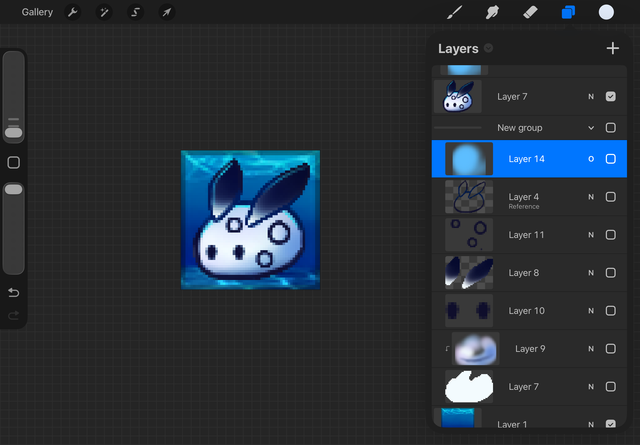This screenshot has height=445, width=640.
Task: Activate the Selection S-shaped tool
Action: pos(135,12)
